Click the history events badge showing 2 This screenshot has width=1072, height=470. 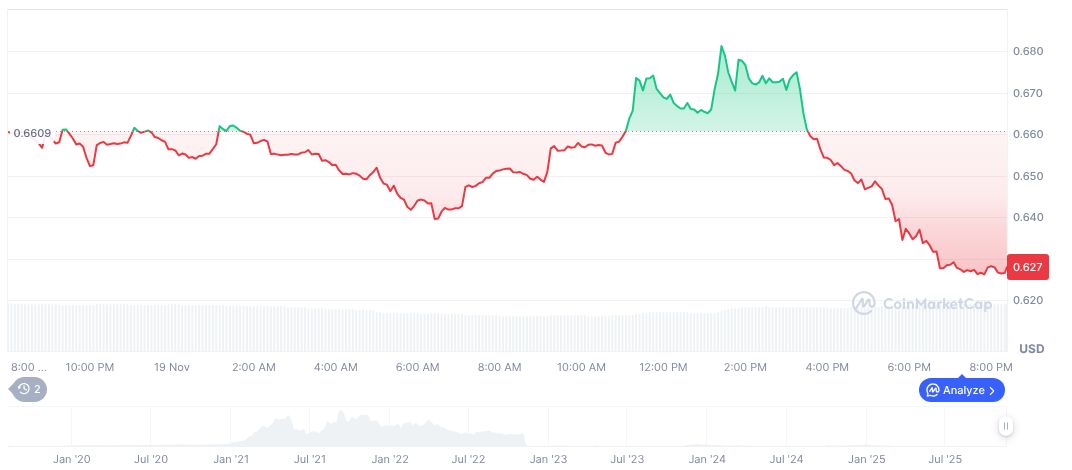click(27, 389)
